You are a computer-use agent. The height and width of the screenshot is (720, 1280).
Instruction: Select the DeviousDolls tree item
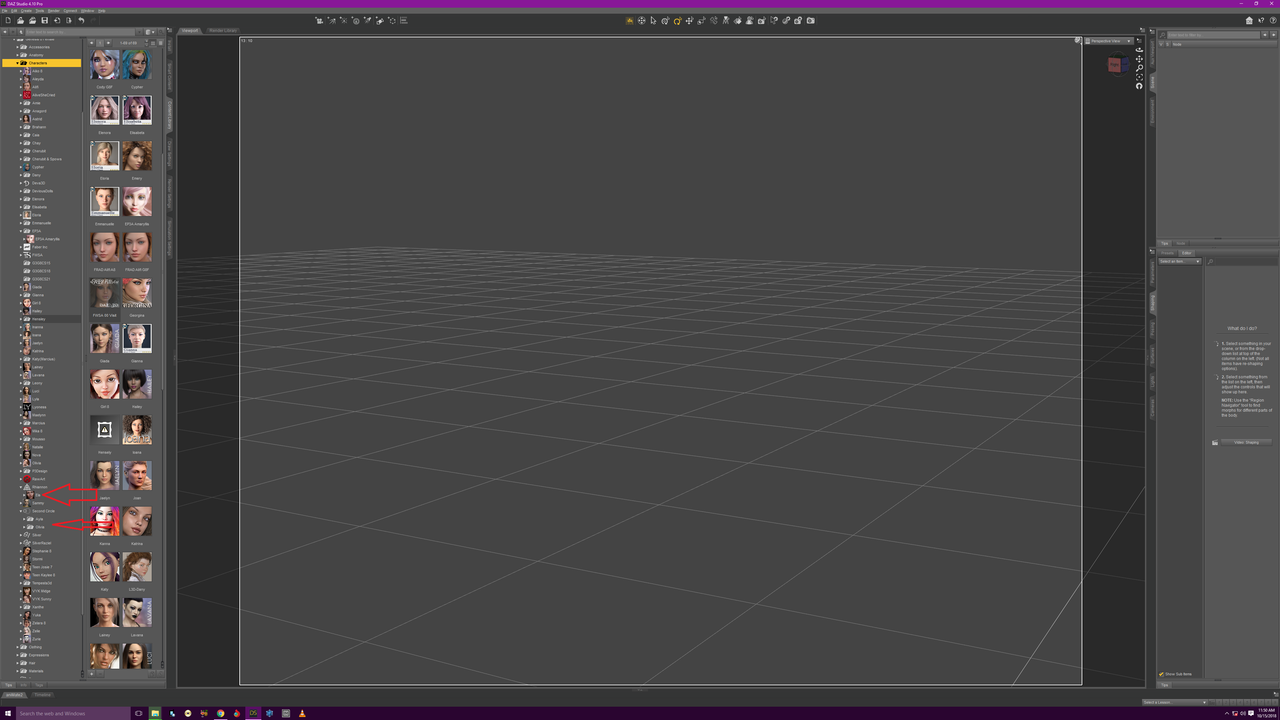point(42,191)
